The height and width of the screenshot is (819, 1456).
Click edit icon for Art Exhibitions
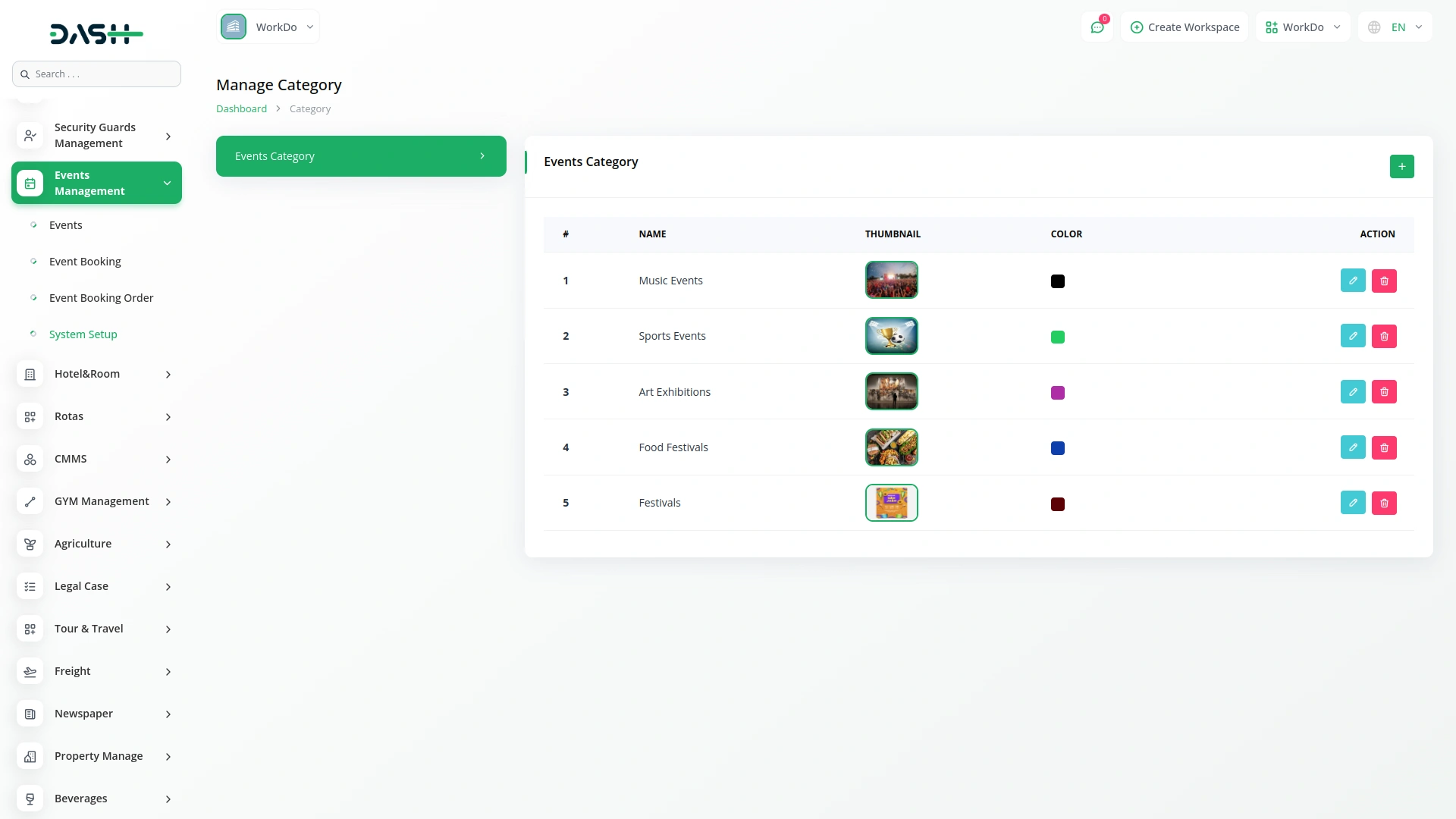coord(1352,392)
